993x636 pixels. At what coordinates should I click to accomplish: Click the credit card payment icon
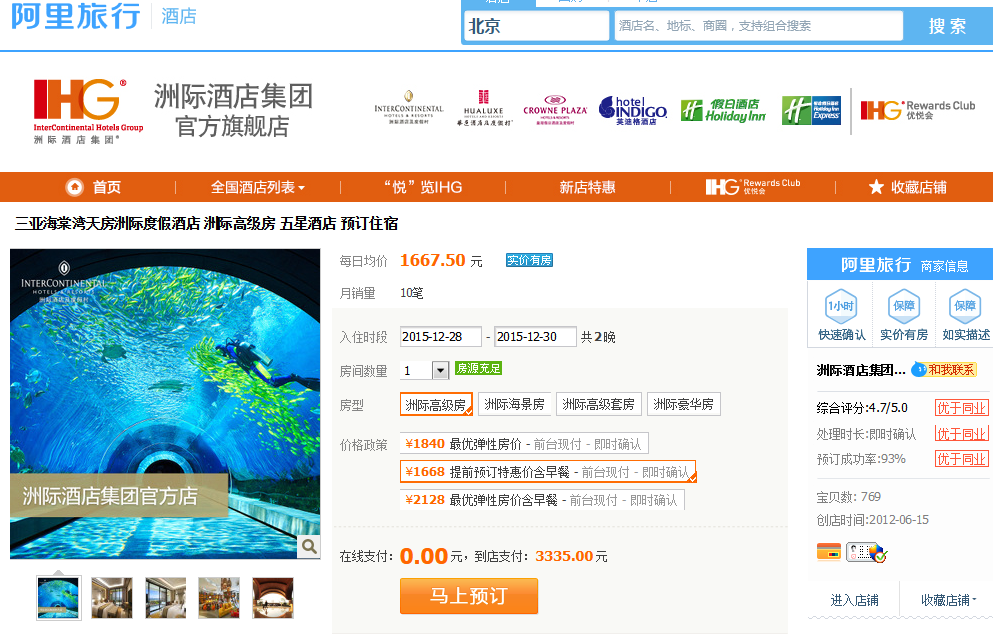pyautogui.click(x=829, y=551)
